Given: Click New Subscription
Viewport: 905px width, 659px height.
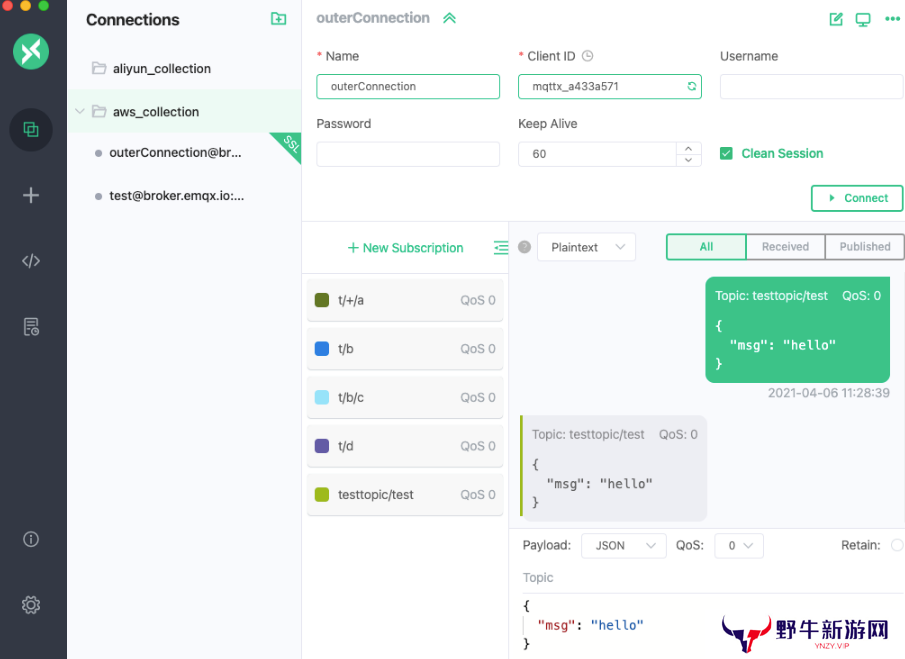Looking at the screenshot, I should pos(405,248).
